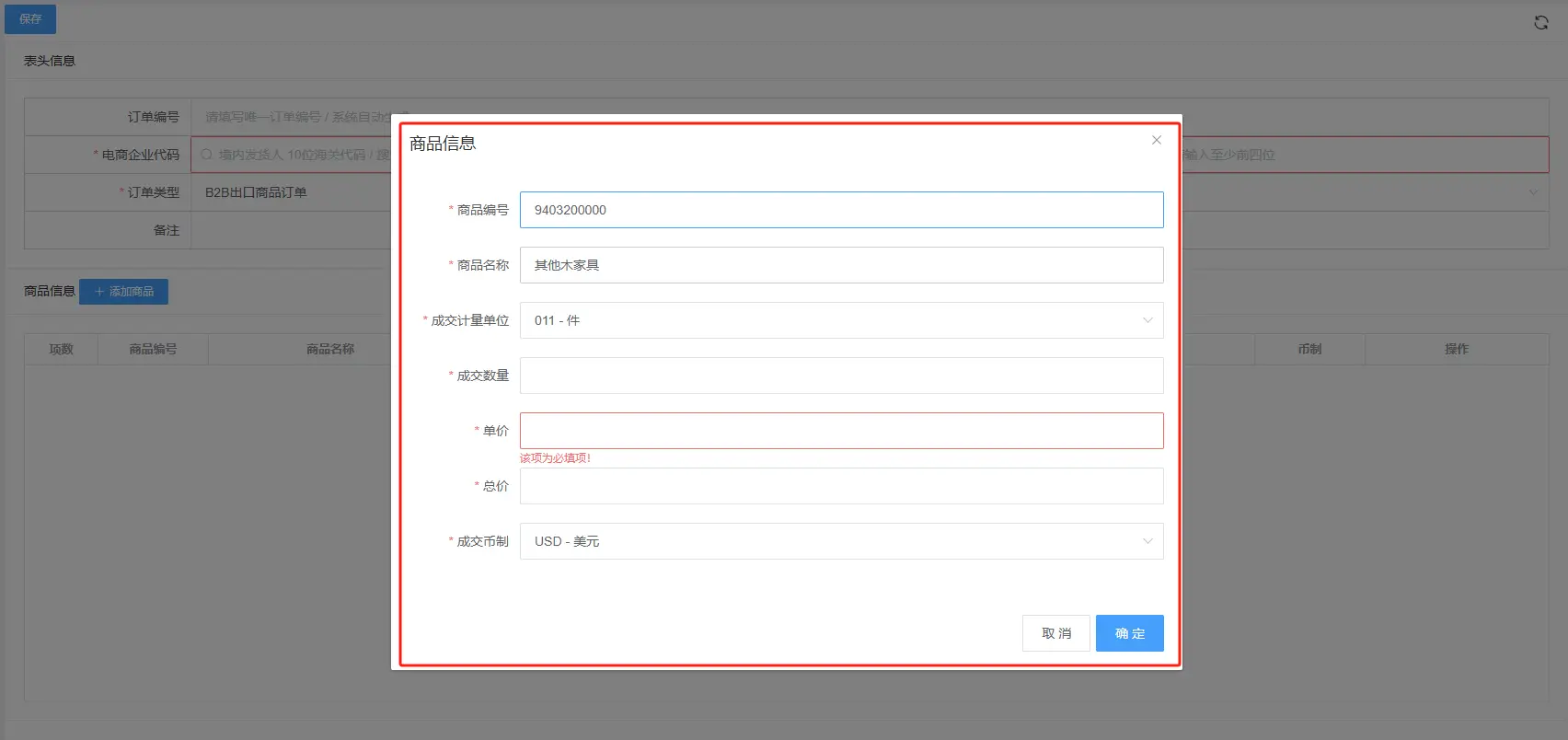The height and width of the screenshot is (740, 1568).
Task: Click the 保存 button
Action: point(30,19)
